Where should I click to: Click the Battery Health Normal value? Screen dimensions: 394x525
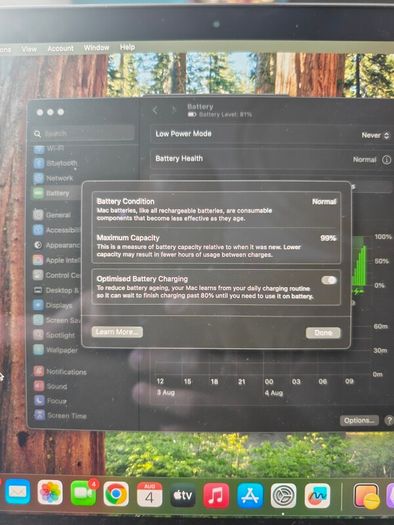[365, 160]
